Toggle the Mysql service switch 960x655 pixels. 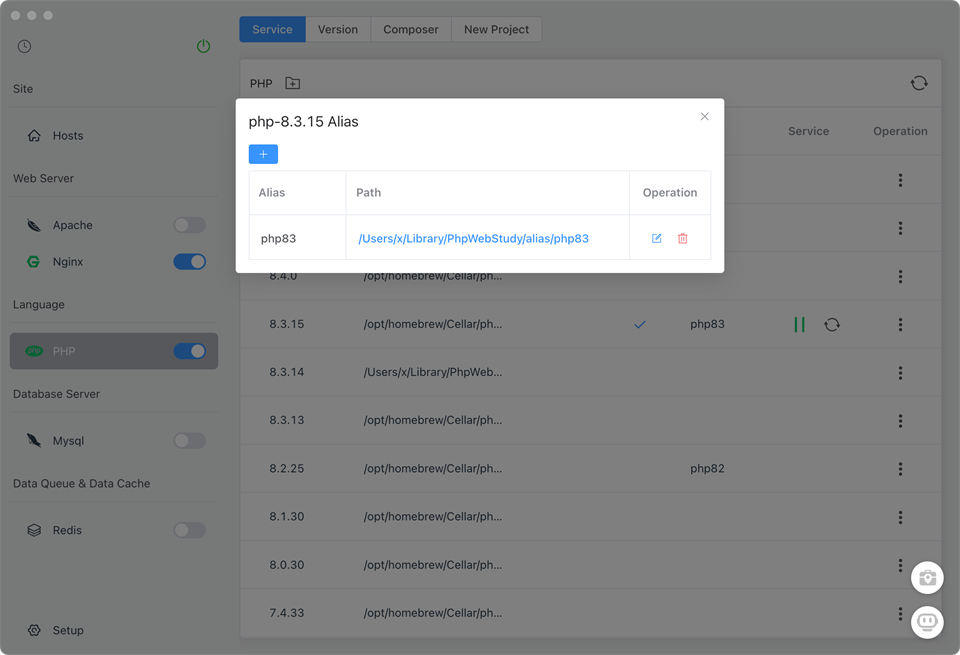coord(190,441)
